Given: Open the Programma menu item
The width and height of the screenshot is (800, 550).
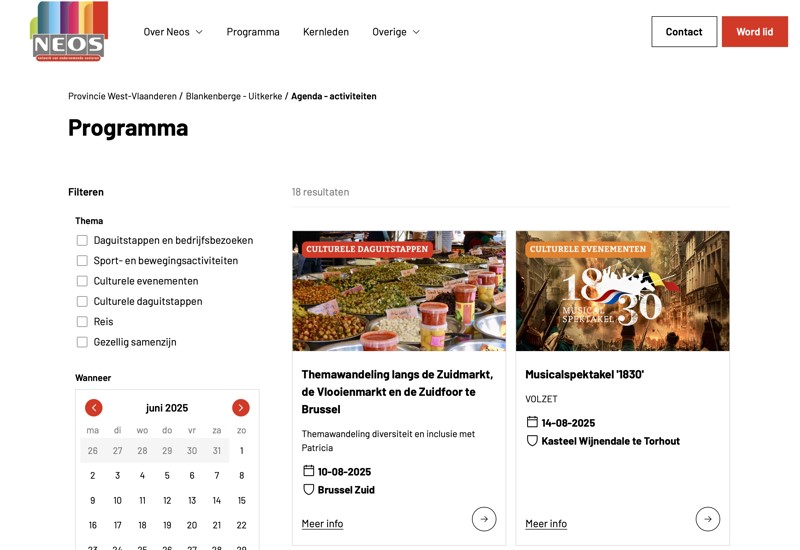Looking at the screenshot, I should tap(253, 32).
